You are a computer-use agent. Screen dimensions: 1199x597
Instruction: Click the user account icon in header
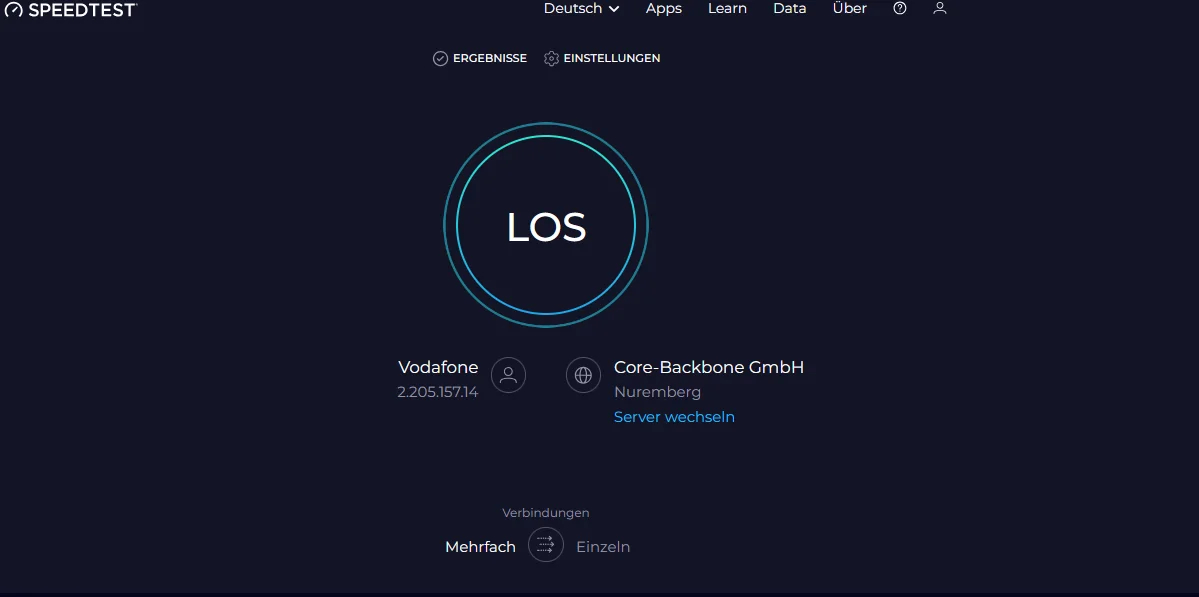point(939,8)
